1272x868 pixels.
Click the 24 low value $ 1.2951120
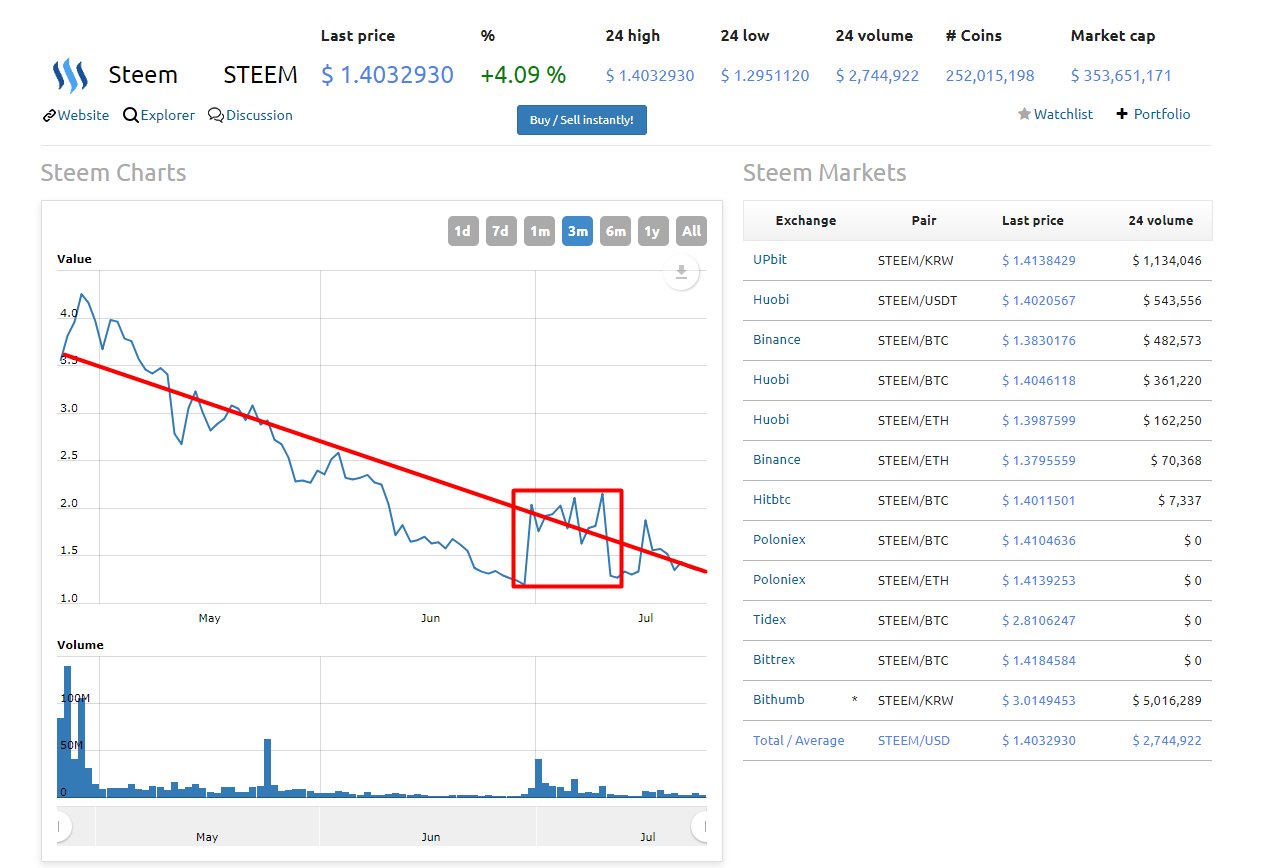765,76
